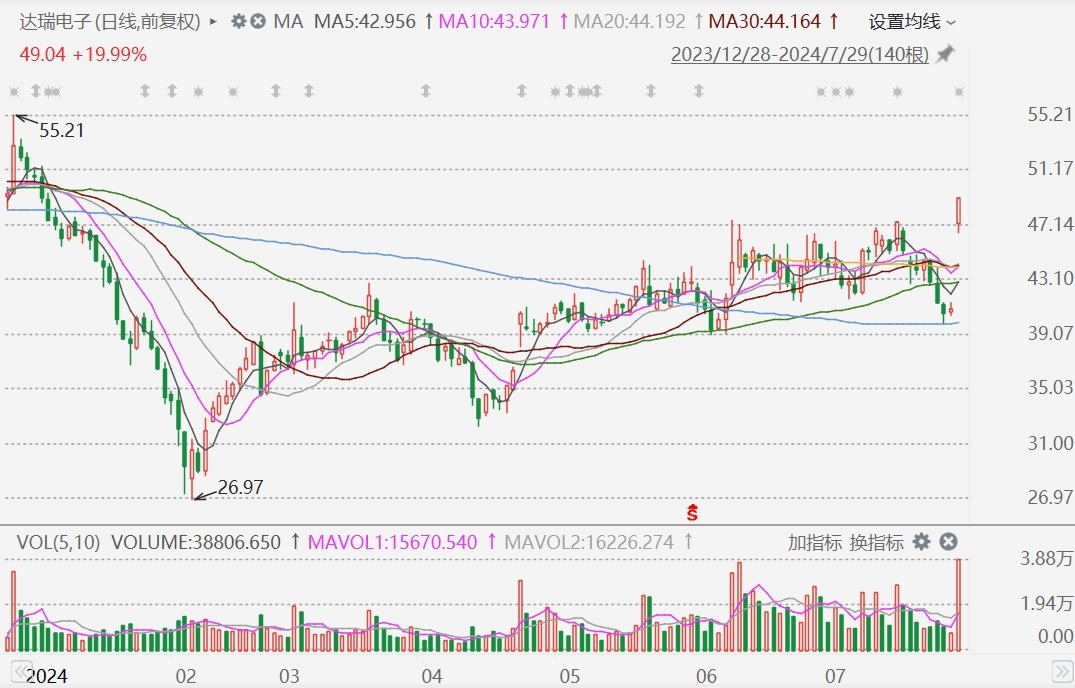This screenshot has height=688, width=1075.
Task: Click the MAVOL1:15670.540 reading
Action: 392,543
